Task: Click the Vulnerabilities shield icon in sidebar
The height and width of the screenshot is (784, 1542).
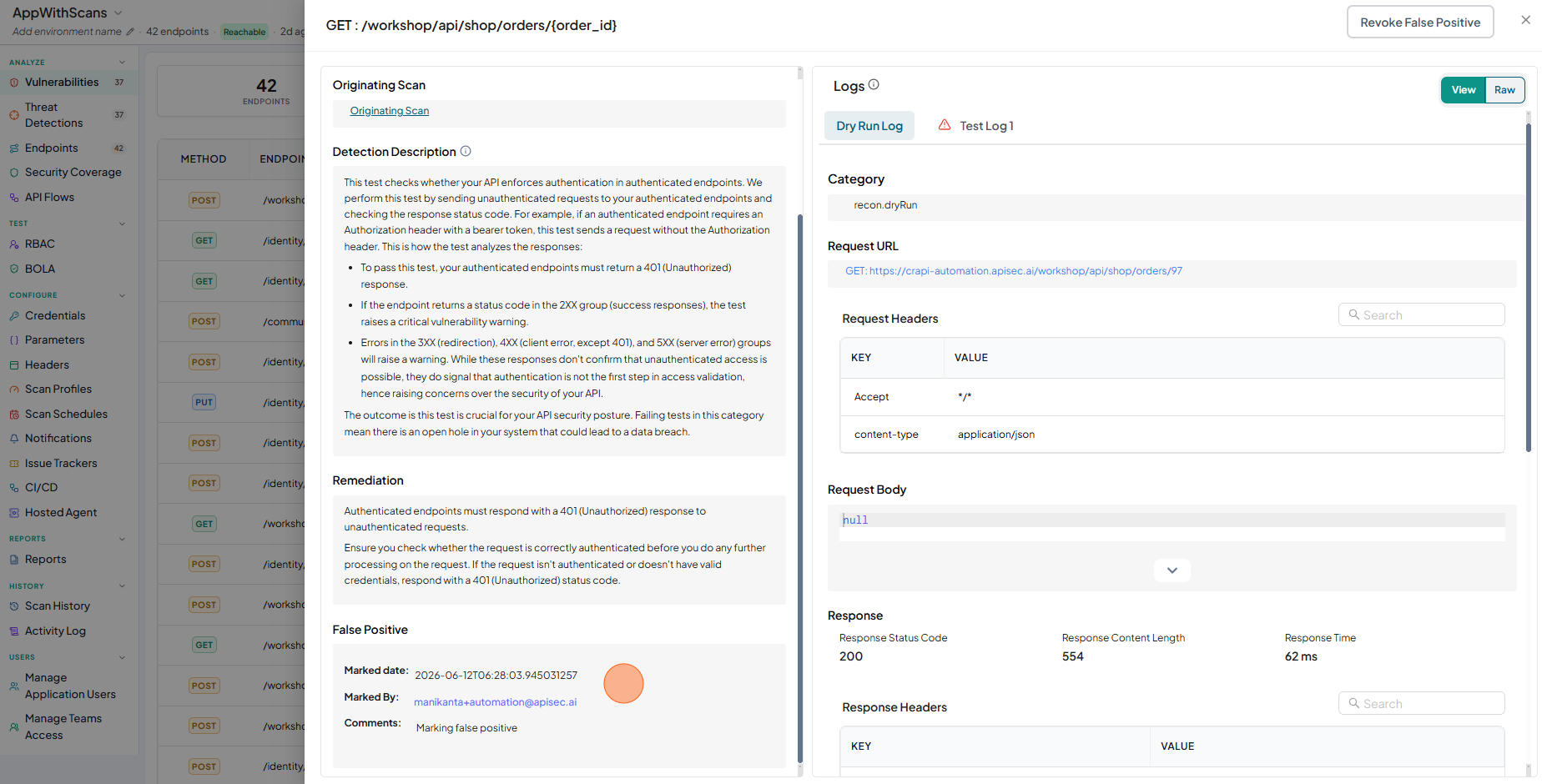Action: [x=14, y=83]
